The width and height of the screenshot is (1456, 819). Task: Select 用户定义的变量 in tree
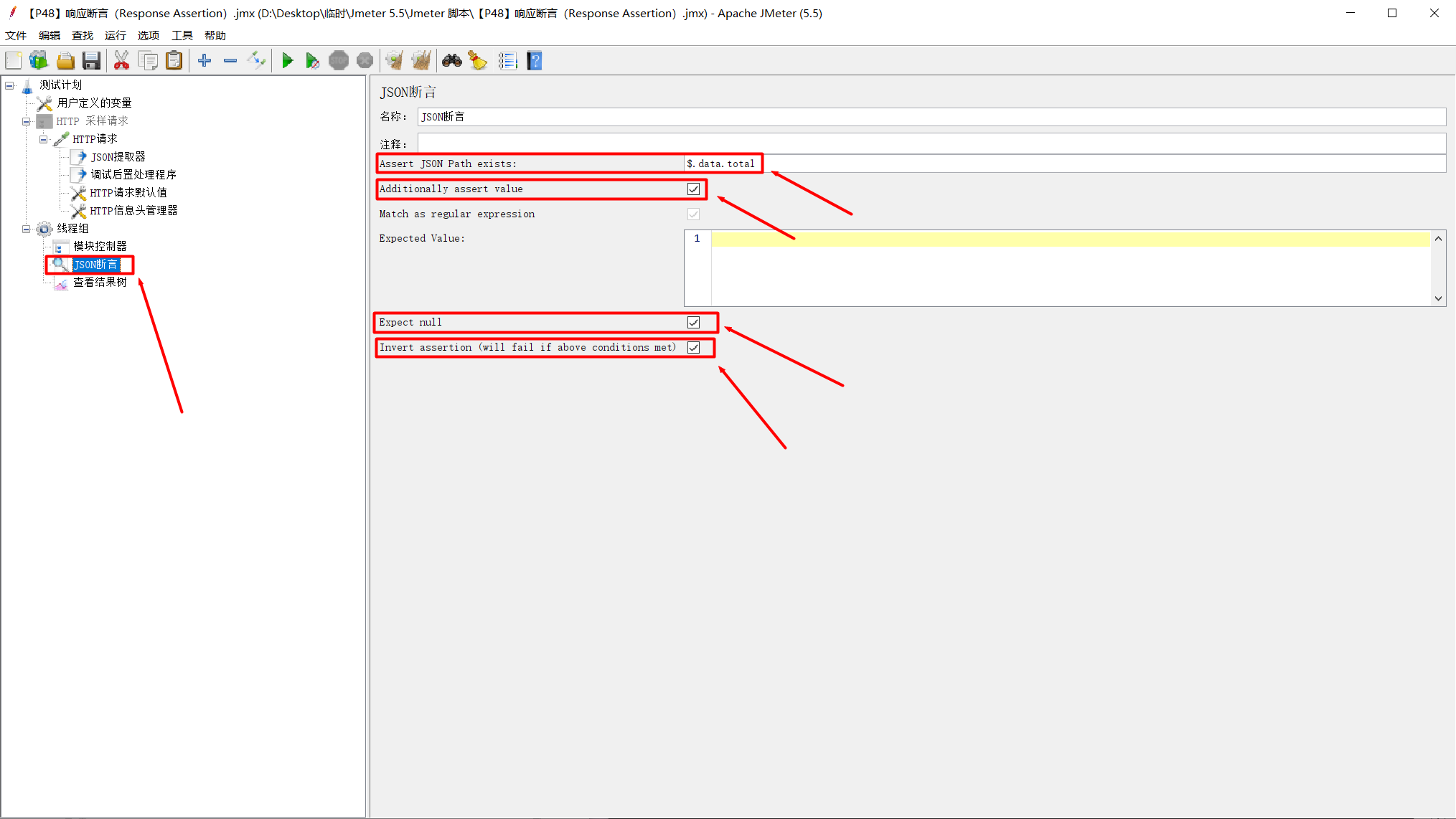coord(95,103)
